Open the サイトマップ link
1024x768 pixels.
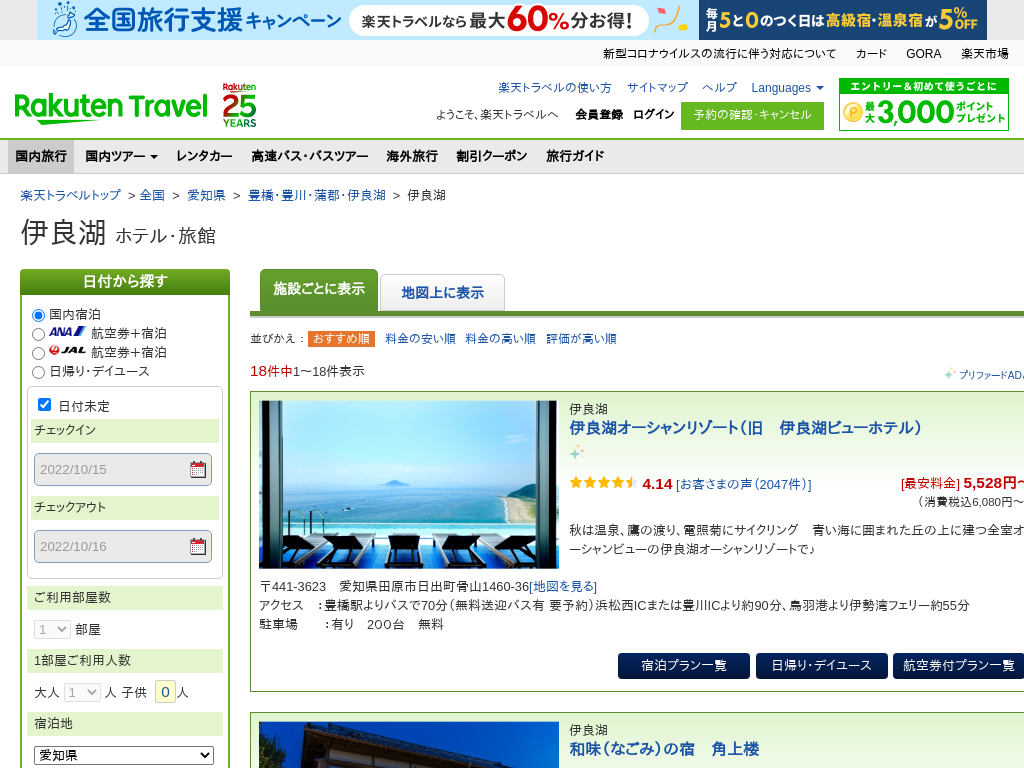point(657,88)
